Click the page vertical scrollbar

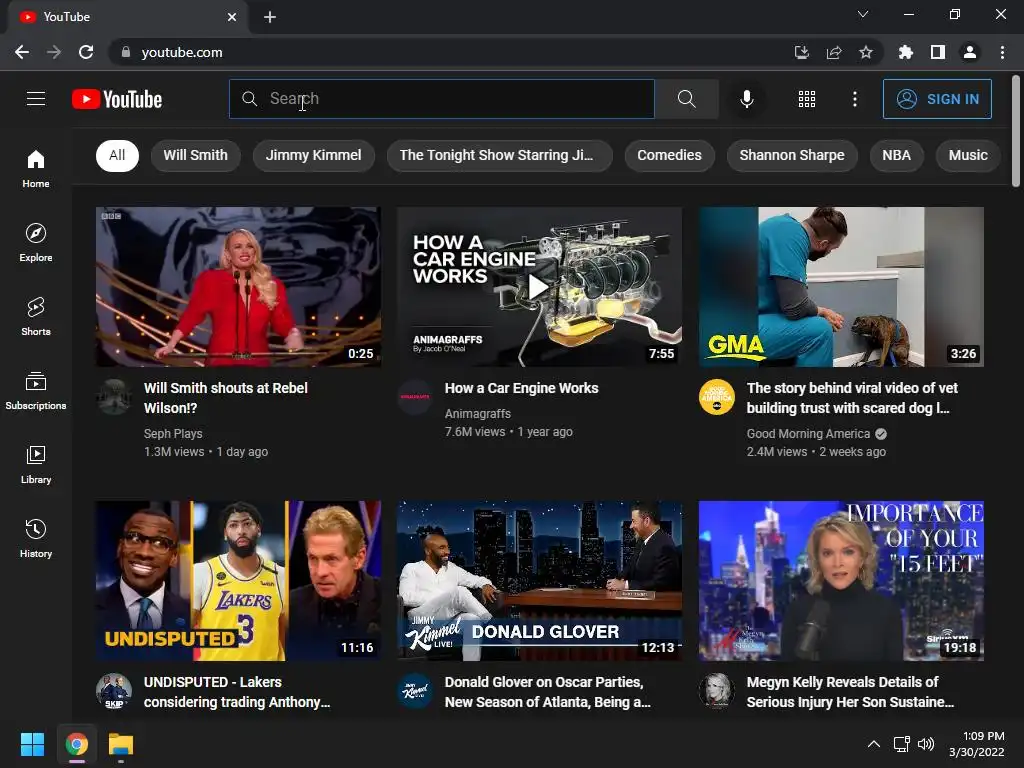pyautogui.click(x=1016, y=131)
